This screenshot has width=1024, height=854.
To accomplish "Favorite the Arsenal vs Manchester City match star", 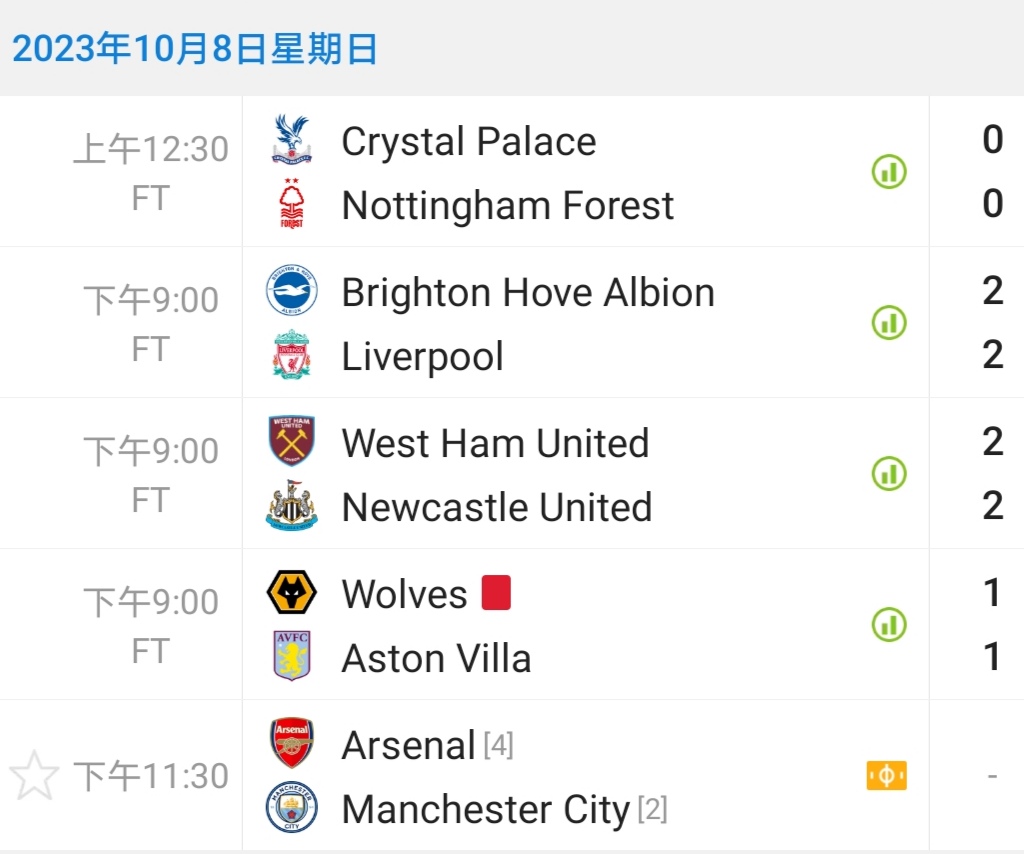I will pos(34,776).
